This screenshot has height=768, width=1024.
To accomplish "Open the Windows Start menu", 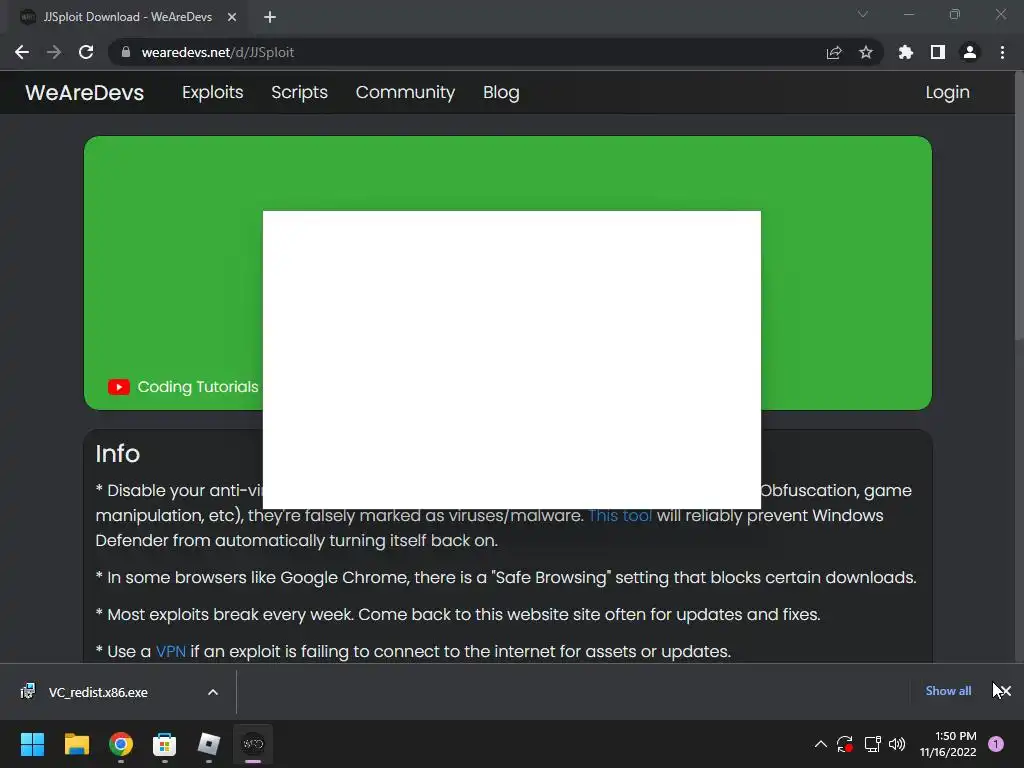I will tap(32, 744).
